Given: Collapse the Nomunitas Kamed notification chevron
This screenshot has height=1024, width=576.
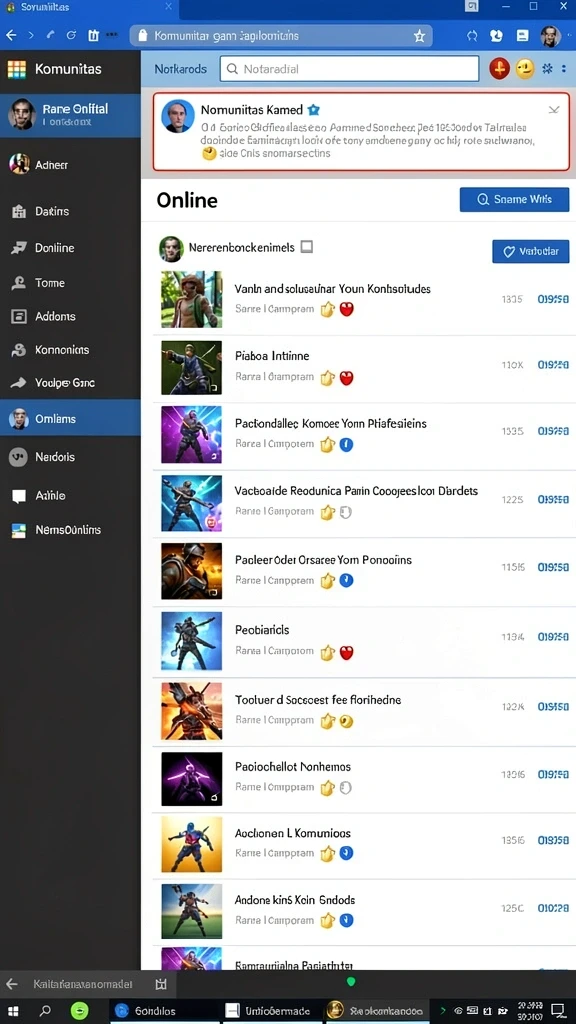Looking at the screenshot, I should tap(554, 110).
